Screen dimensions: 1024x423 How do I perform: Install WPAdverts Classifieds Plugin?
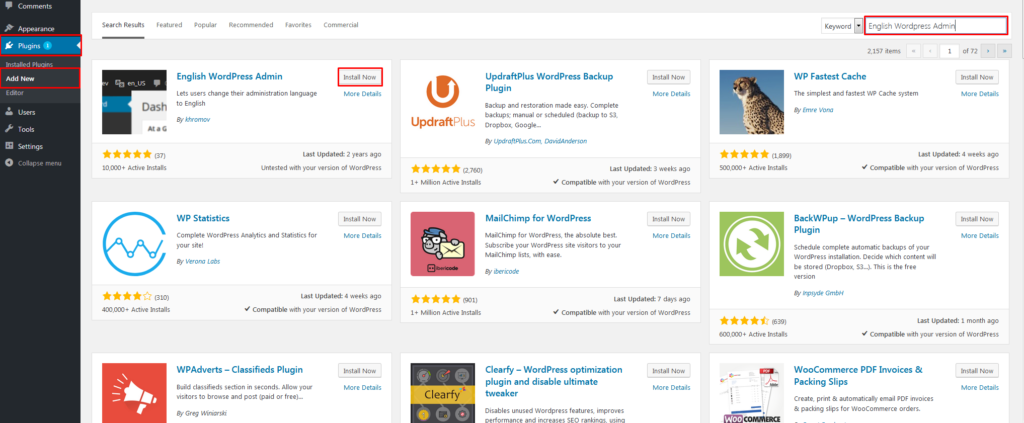click(360, 370)
